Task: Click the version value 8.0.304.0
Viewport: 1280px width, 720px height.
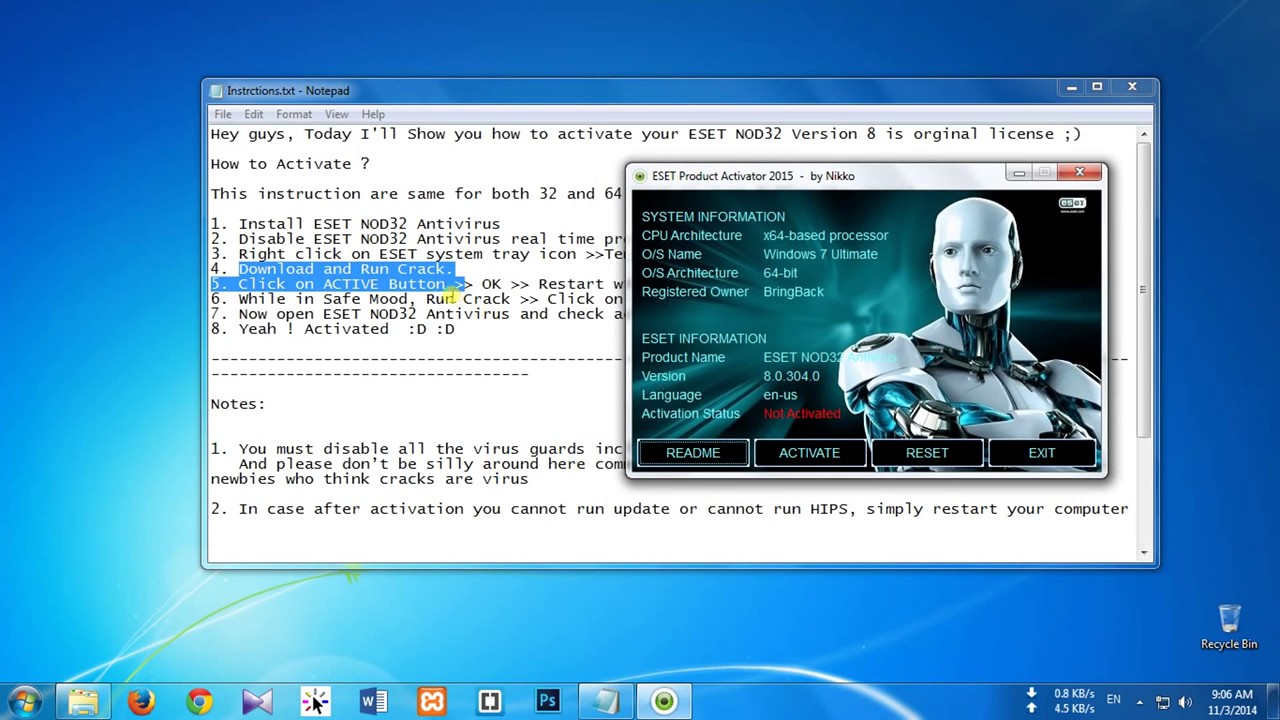Action: [791, 376]
